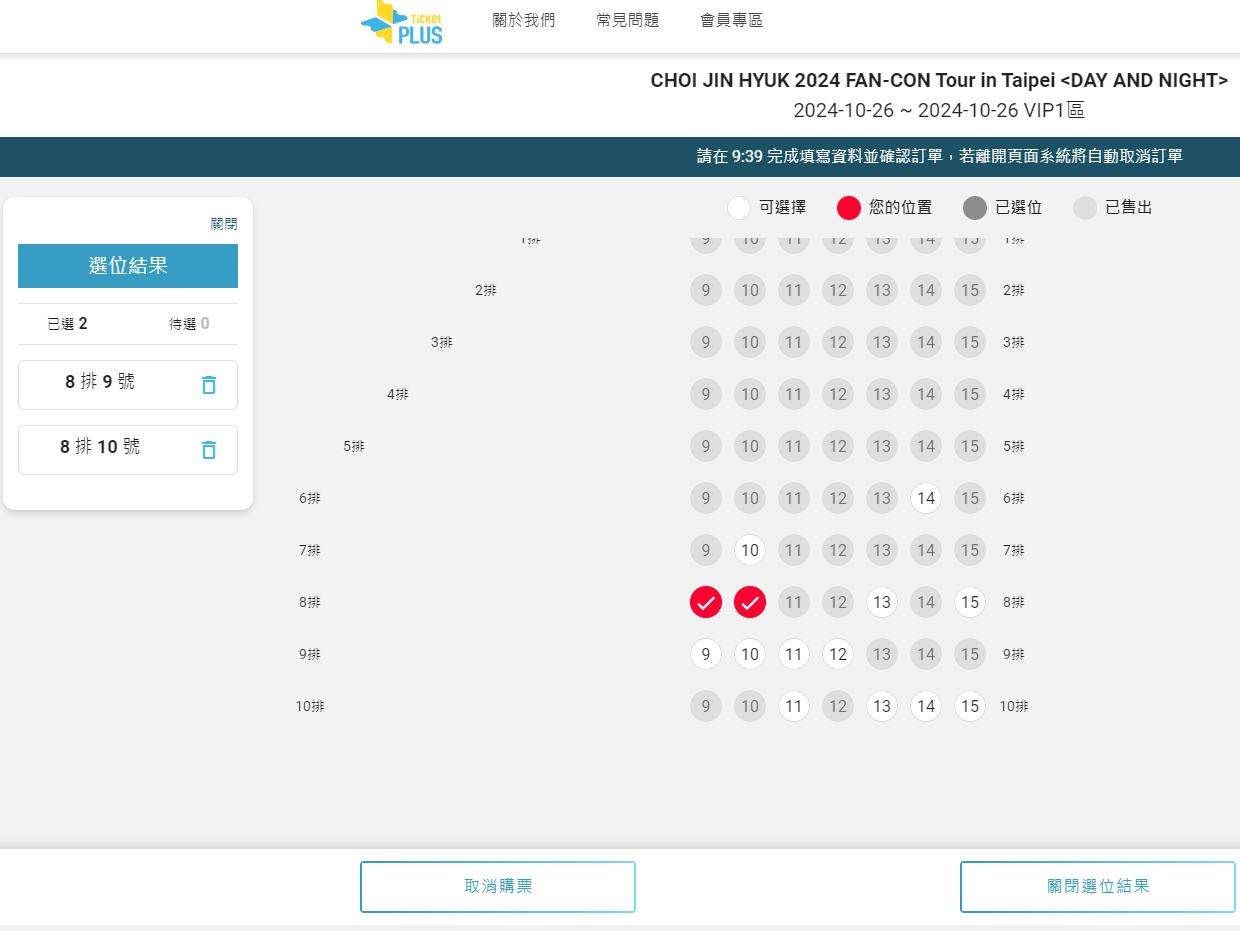
Task: Click the 8 排 10 號 selected seat entry
Action: 128,450
